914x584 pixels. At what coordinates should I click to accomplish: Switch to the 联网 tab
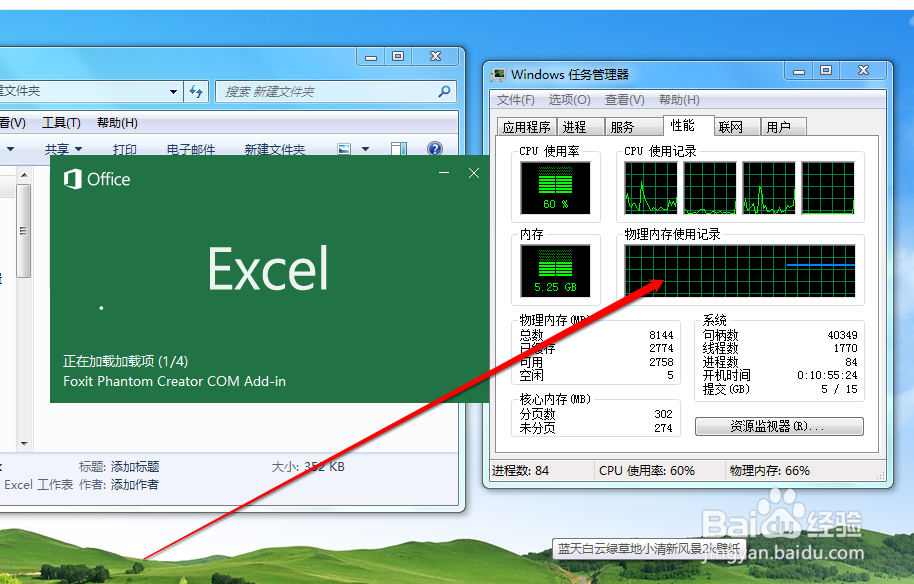(x=737, y=127)
